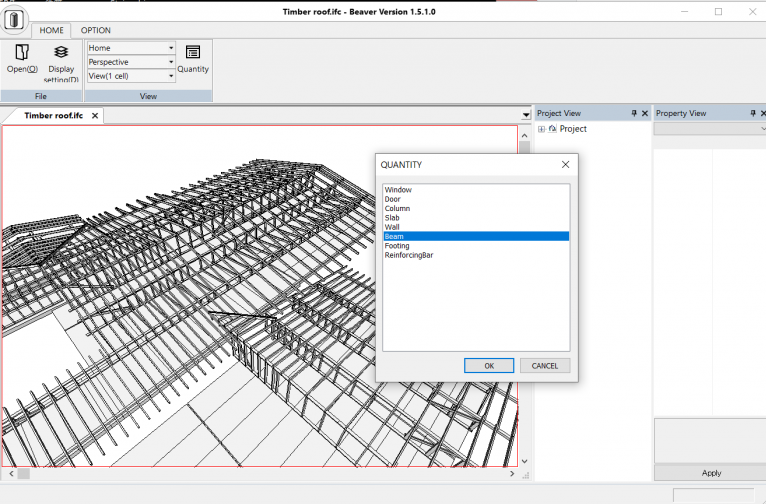Viewport: 766px width, 504px height.
Task: Pin the Project View panel
Action: (633, 114)
